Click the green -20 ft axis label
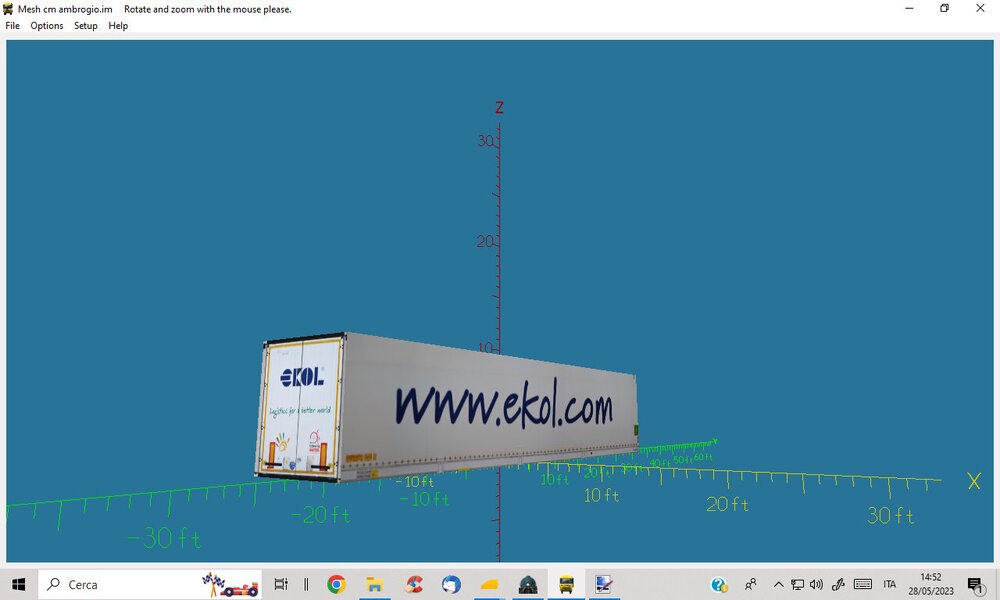The image size is (1000, 600). (321, 515)
